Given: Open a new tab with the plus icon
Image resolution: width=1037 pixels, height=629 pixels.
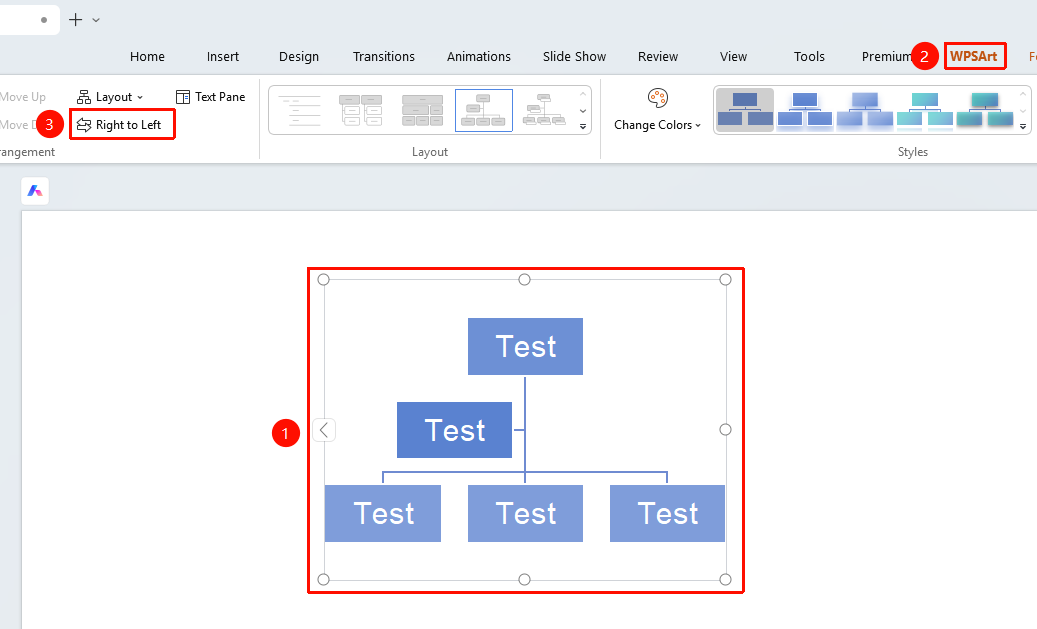Looking at the screenshot, I should (x=76, y=20).
